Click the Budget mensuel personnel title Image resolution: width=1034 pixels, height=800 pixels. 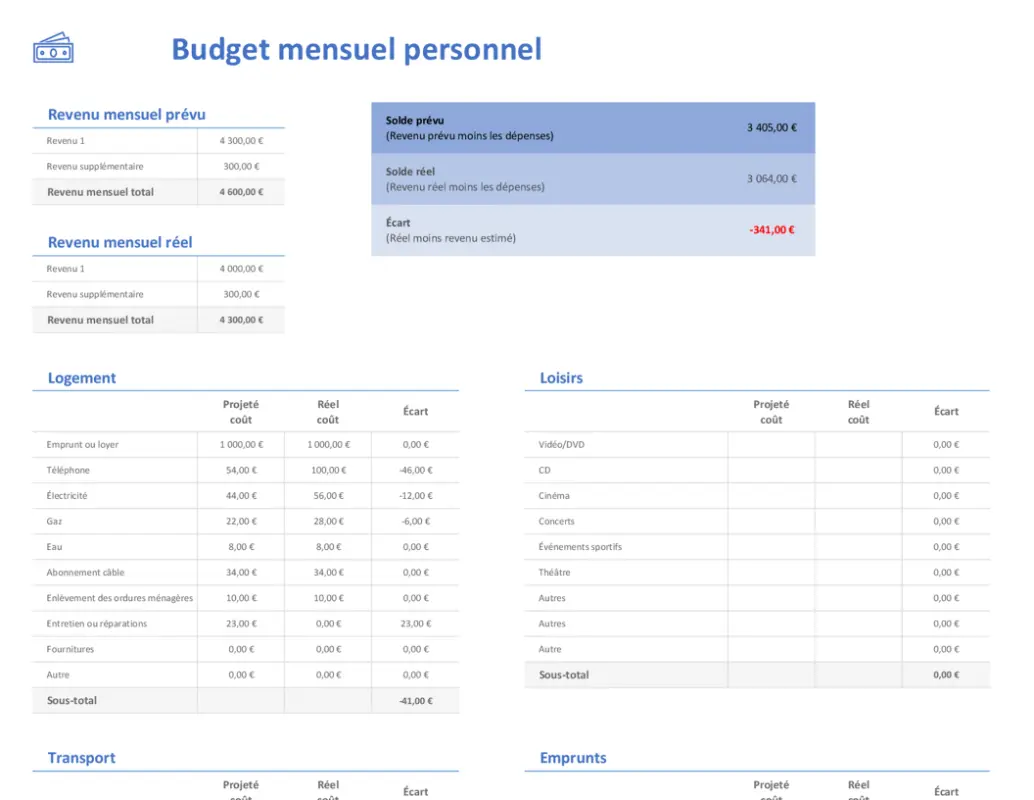point(357,48)
